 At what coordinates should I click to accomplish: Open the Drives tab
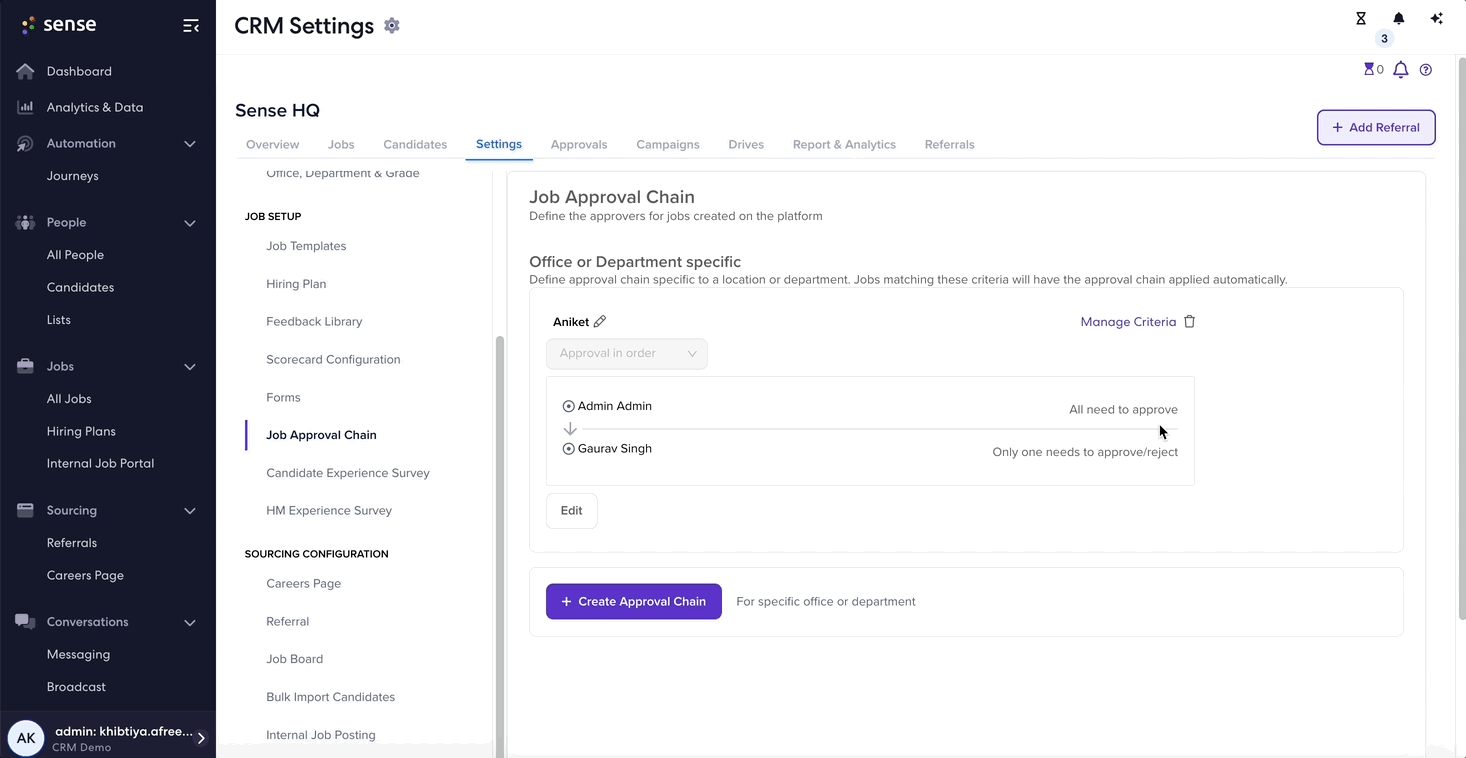pos(746,145)
